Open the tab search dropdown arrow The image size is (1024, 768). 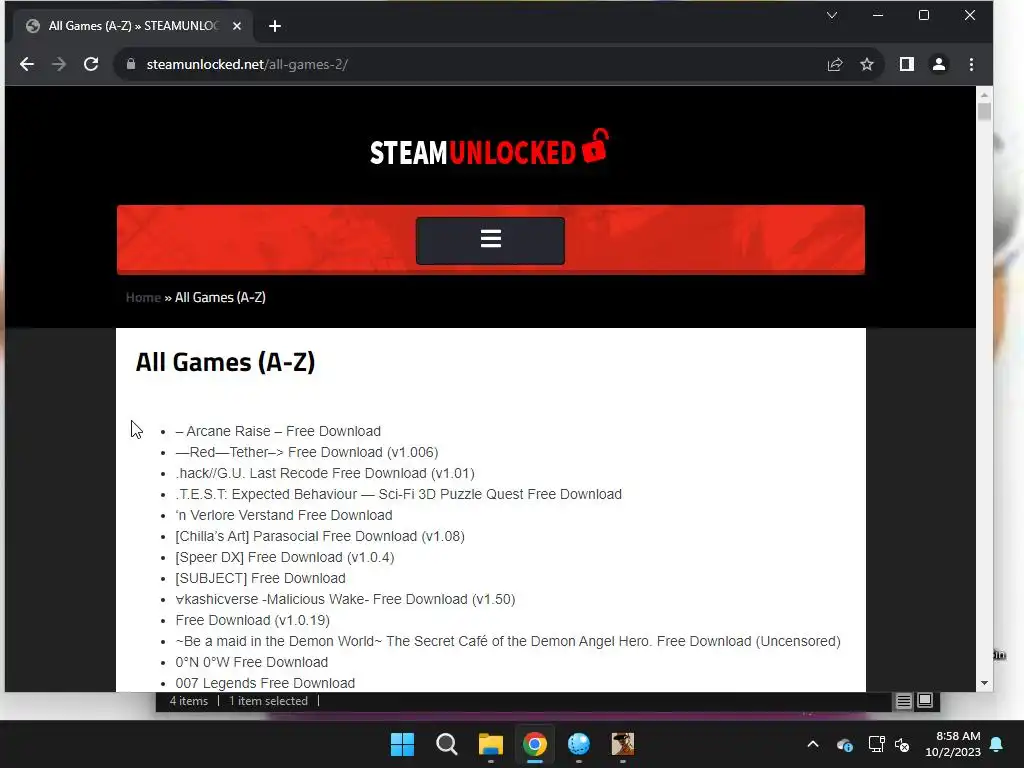pyautogui.click(x=831, y=15)
